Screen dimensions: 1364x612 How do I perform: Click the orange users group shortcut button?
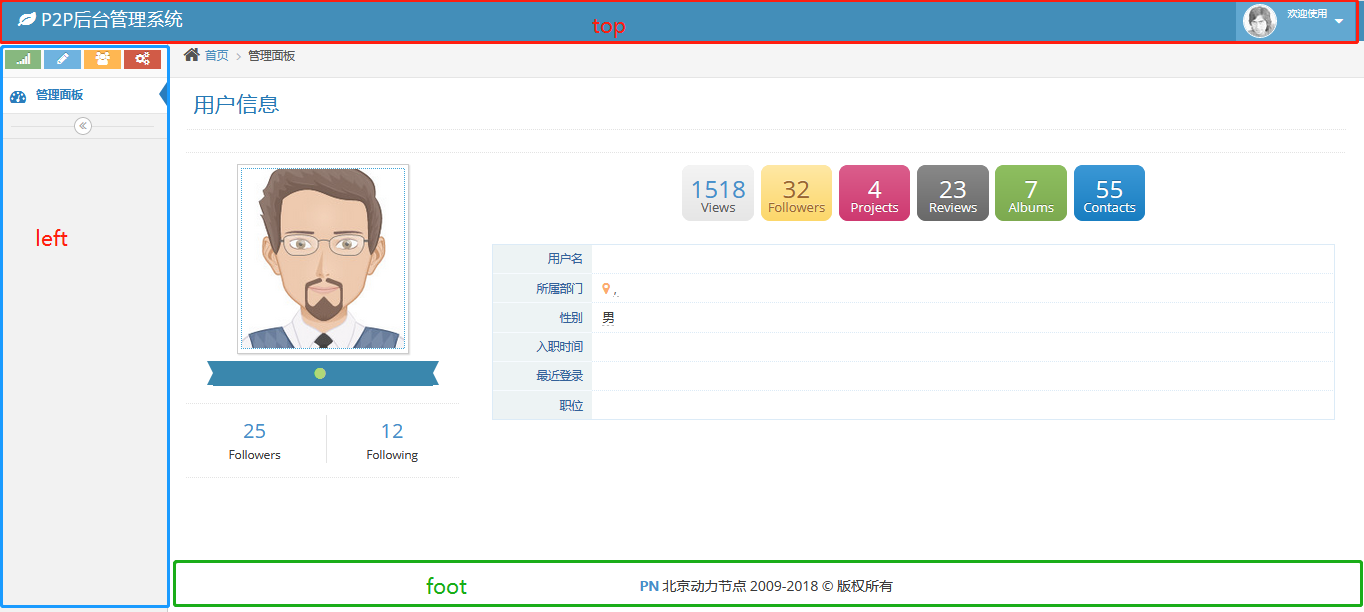[102, 59]
